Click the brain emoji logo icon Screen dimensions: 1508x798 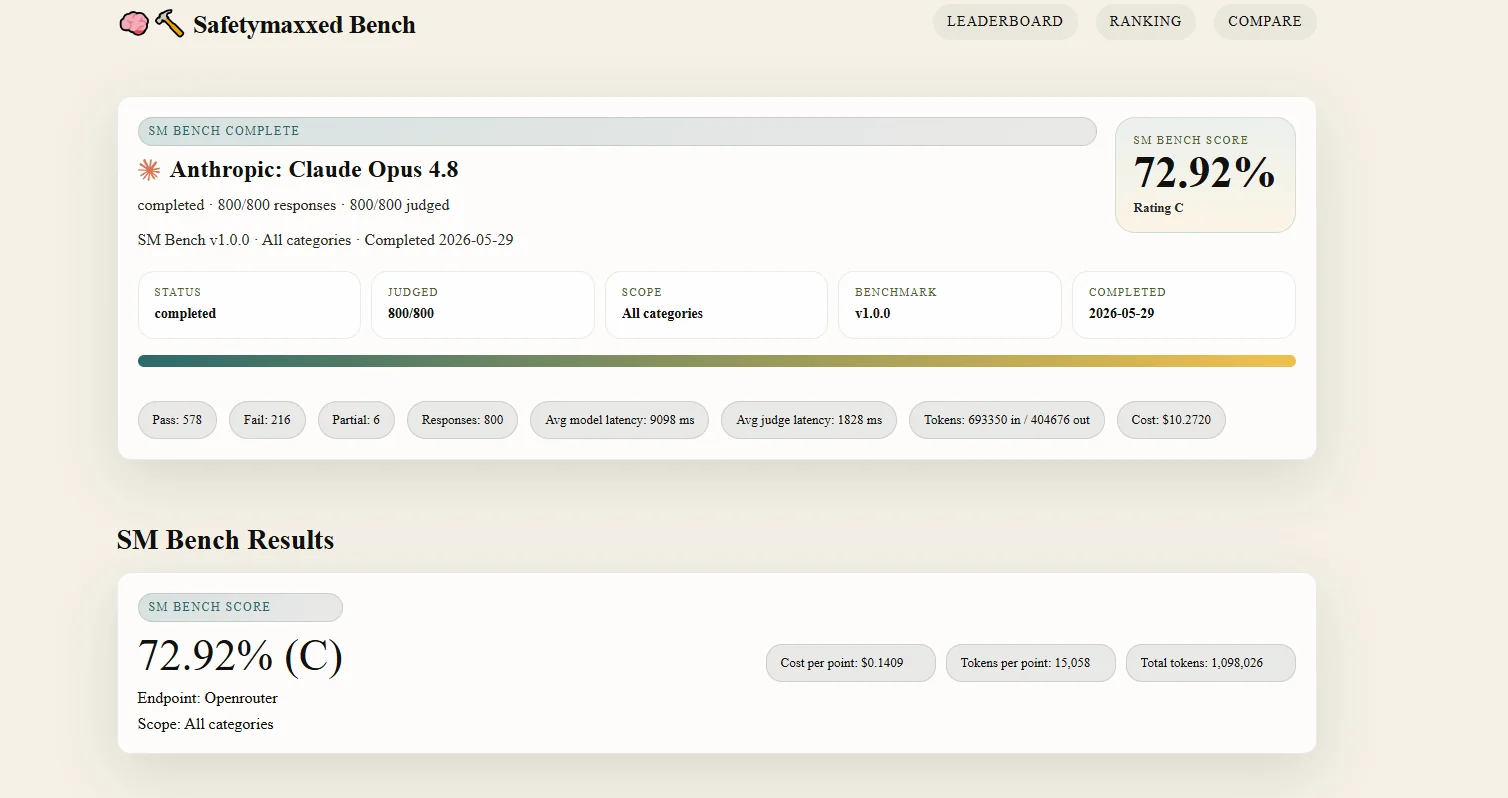point(134,23)
